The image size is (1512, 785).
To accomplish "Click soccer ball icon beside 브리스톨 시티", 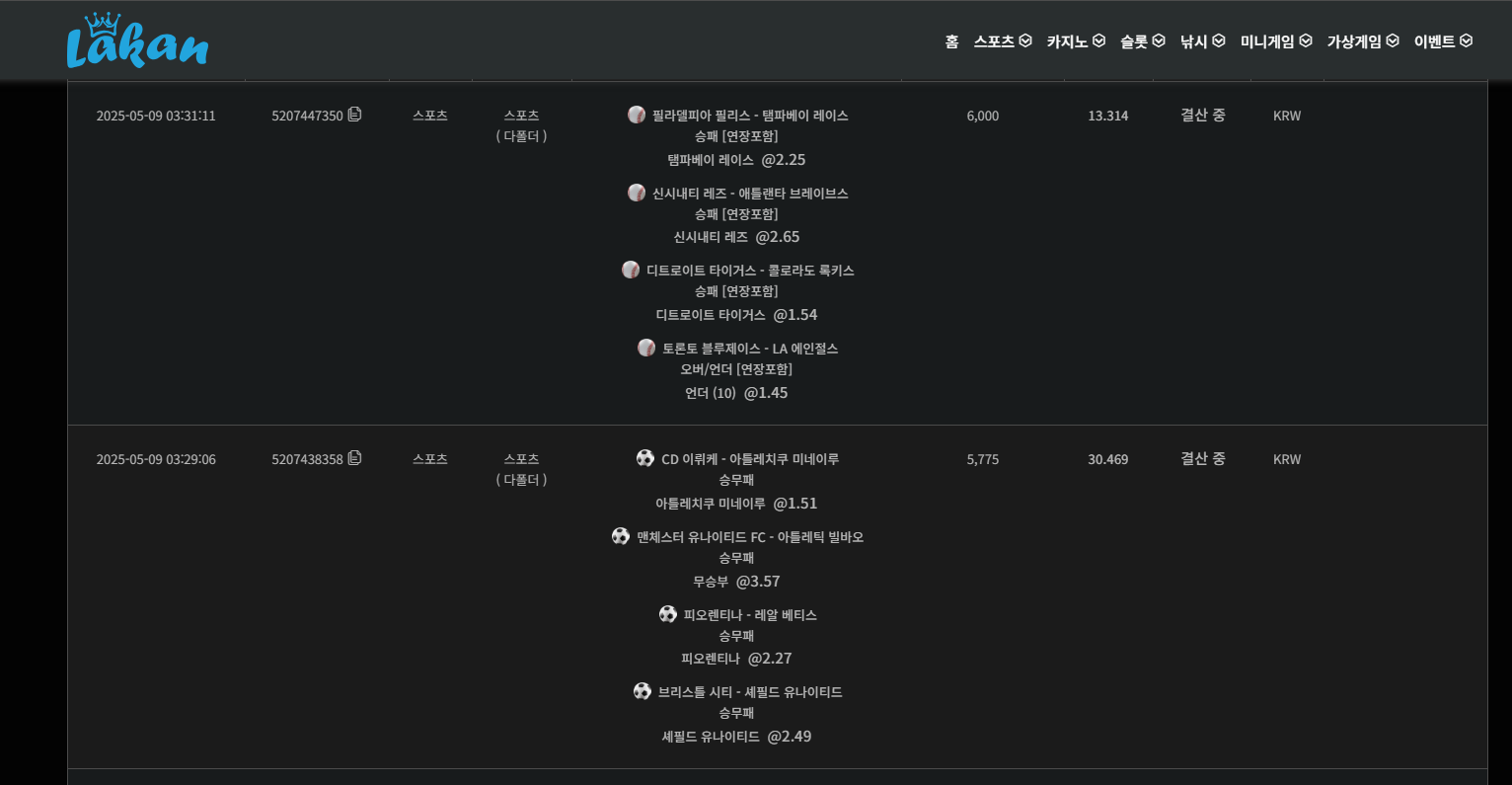I will tap(643, 691).
